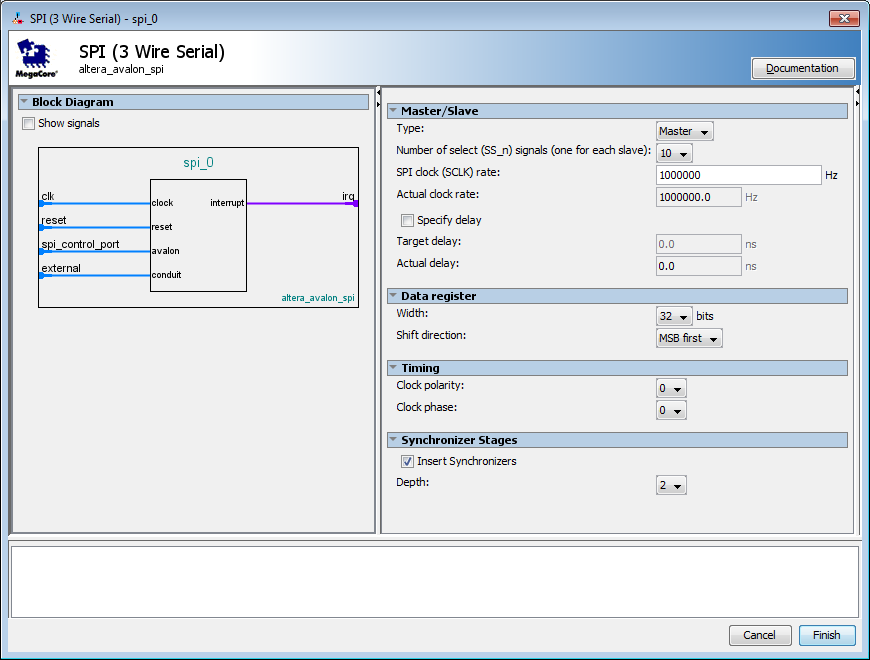Enable the Show signals checkbox
Image resolution: width=870 pixels, height=660 pixels.
(x=28, y=123)
